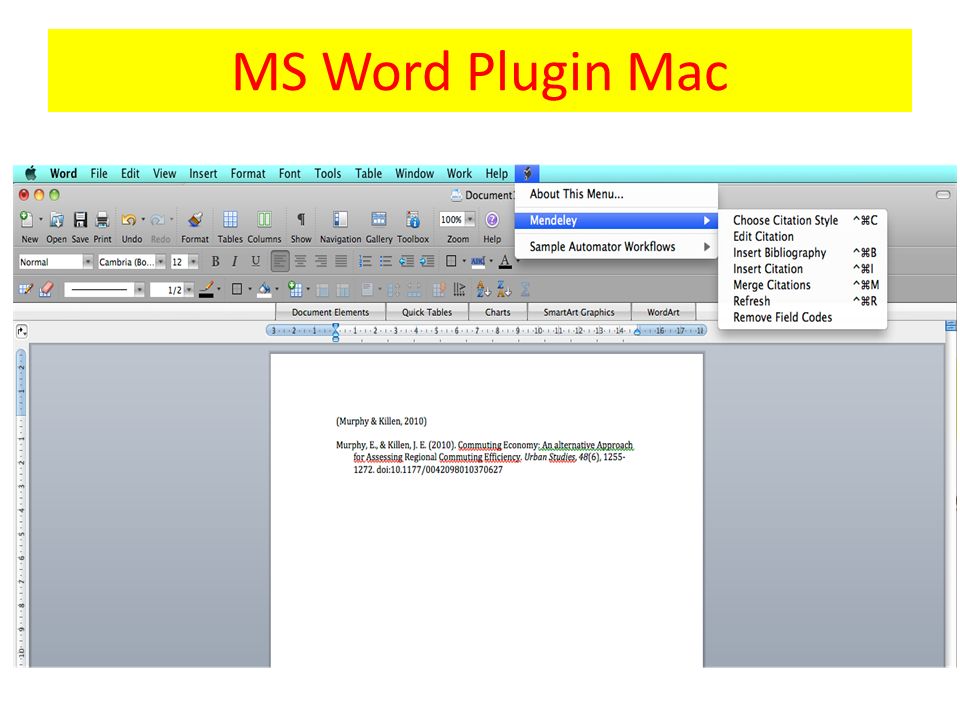The height and width of the screenshot is (720, 960).
Task: Click the numbered list icon
Action: click(365, 261)
